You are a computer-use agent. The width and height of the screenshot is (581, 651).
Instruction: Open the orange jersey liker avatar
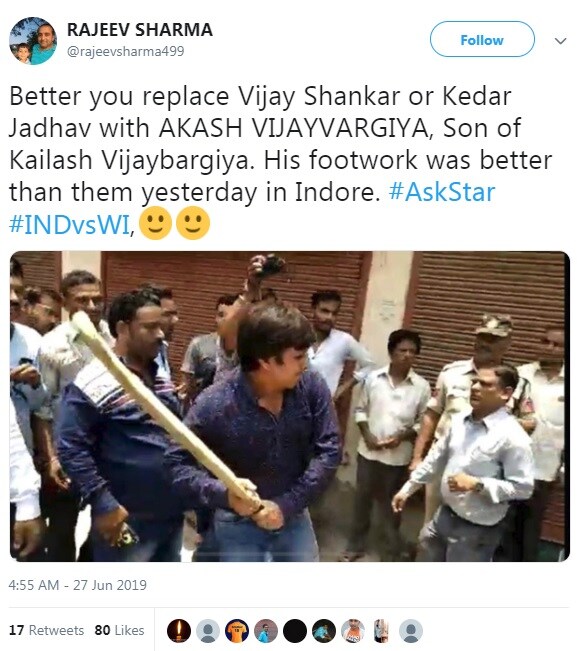click(237, 631)
